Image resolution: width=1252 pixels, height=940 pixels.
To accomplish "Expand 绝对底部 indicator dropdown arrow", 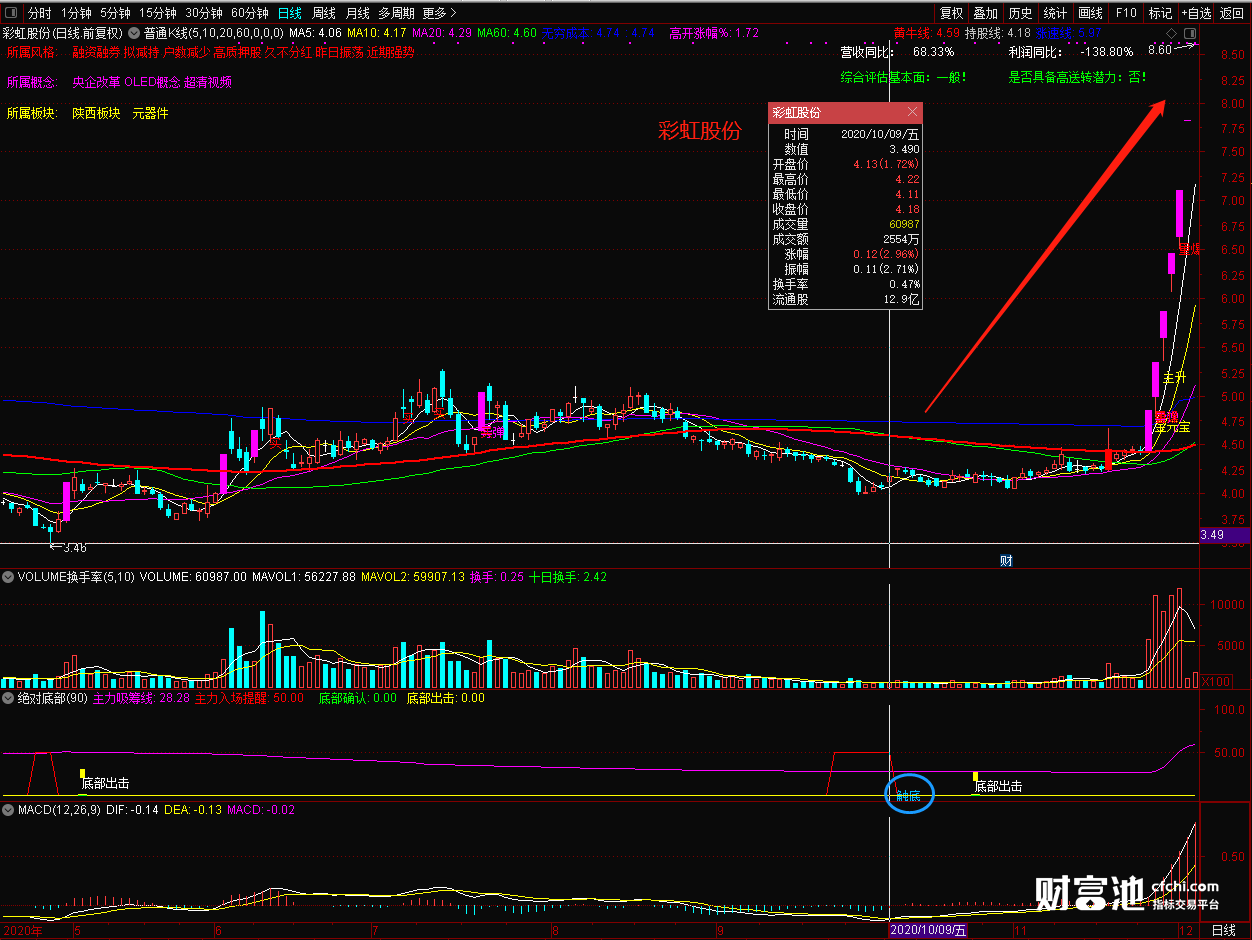I will [8, 698].
